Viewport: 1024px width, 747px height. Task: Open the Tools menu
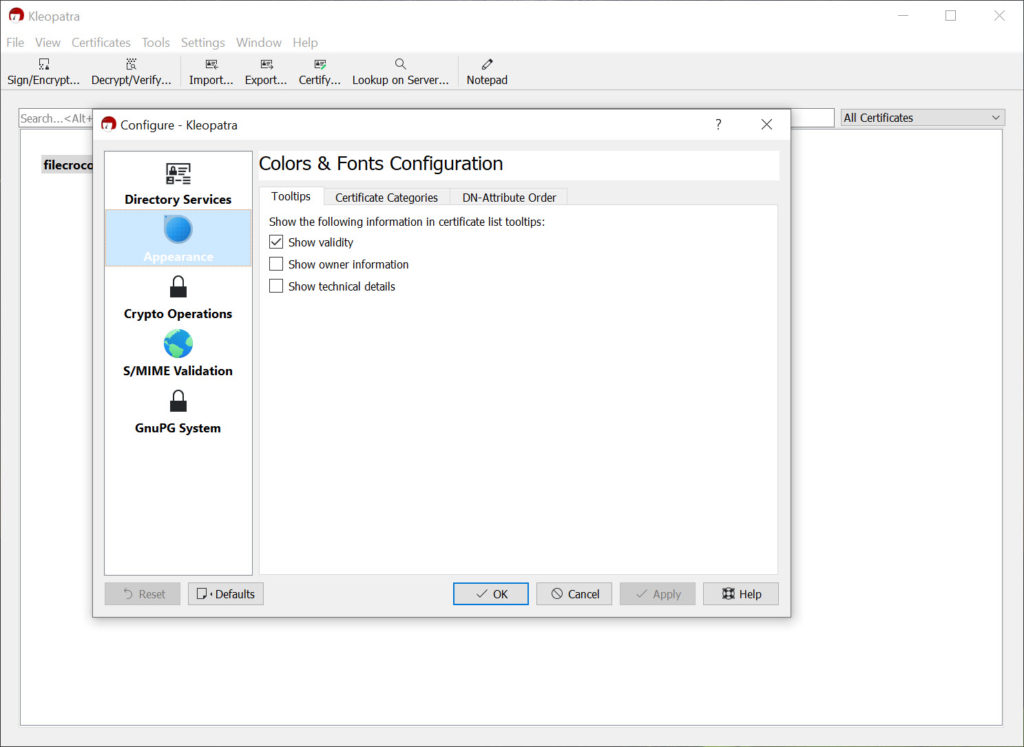click(x=156, y=42)
